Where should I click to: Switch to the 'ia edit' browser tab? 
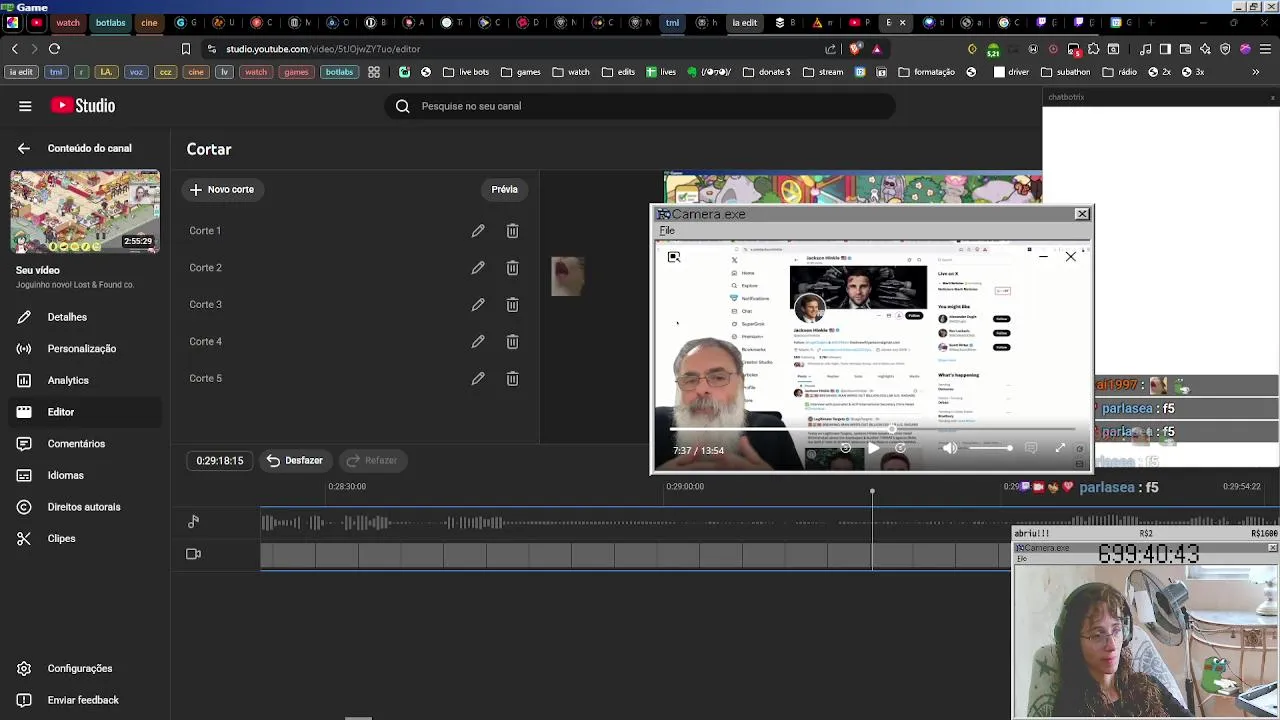[x=745, y=22]
